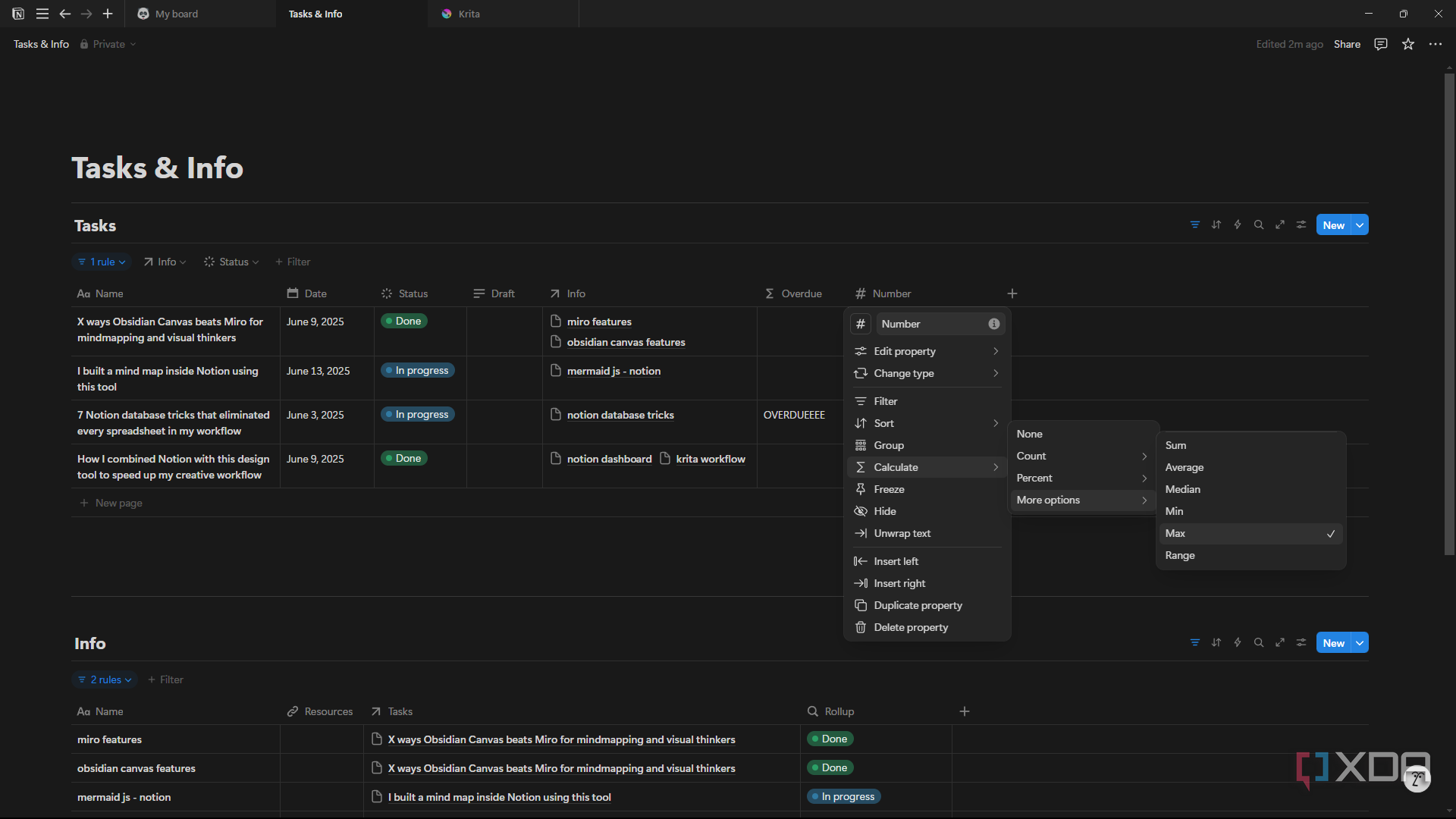Image resolution: width=1456 pixels, height=819 pixels.
Task: Click the Tasks database sort icon
Action: [1216, 224]
